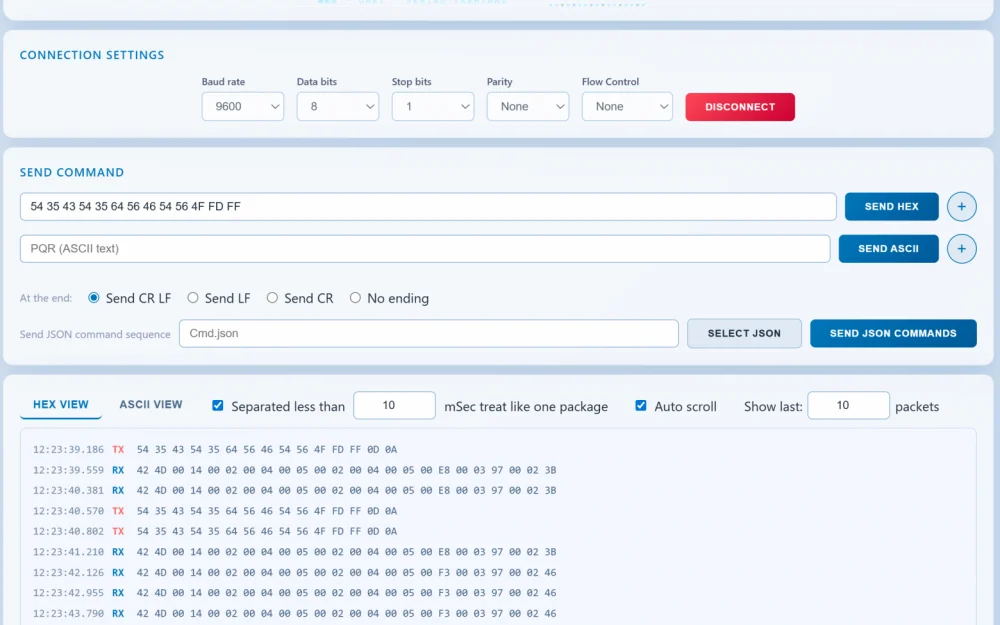
Task: Click the Send Hex button
Action: click(x=892, y=207)
